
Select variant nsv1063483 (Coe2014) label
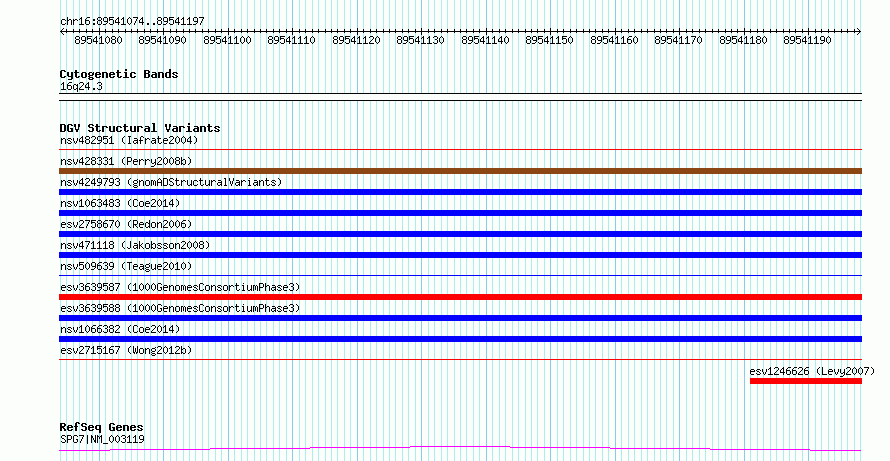[120, 203]
